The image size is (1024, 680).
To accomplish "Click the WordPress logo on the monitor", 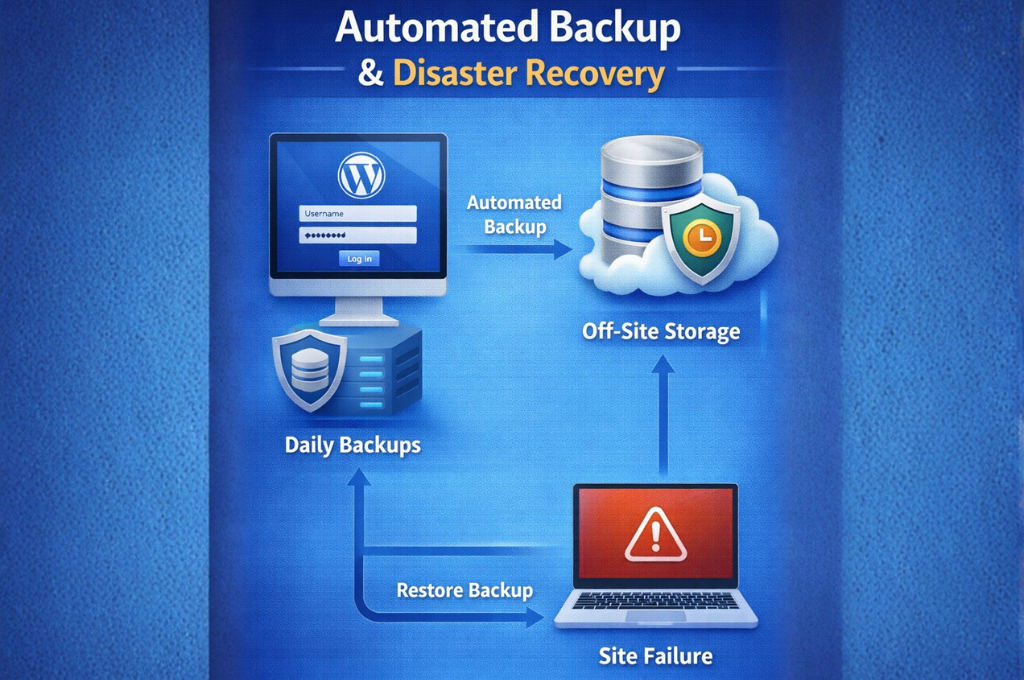I will coord(361,175).
